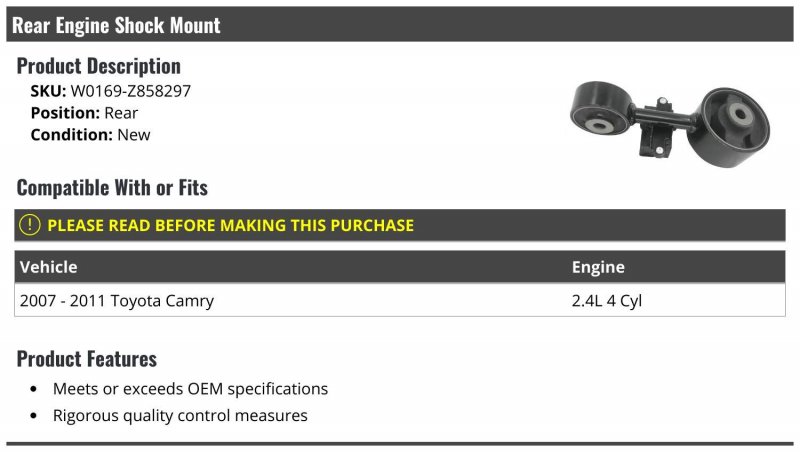
Task: Select the Product Description heading
Action: [98, 66]
